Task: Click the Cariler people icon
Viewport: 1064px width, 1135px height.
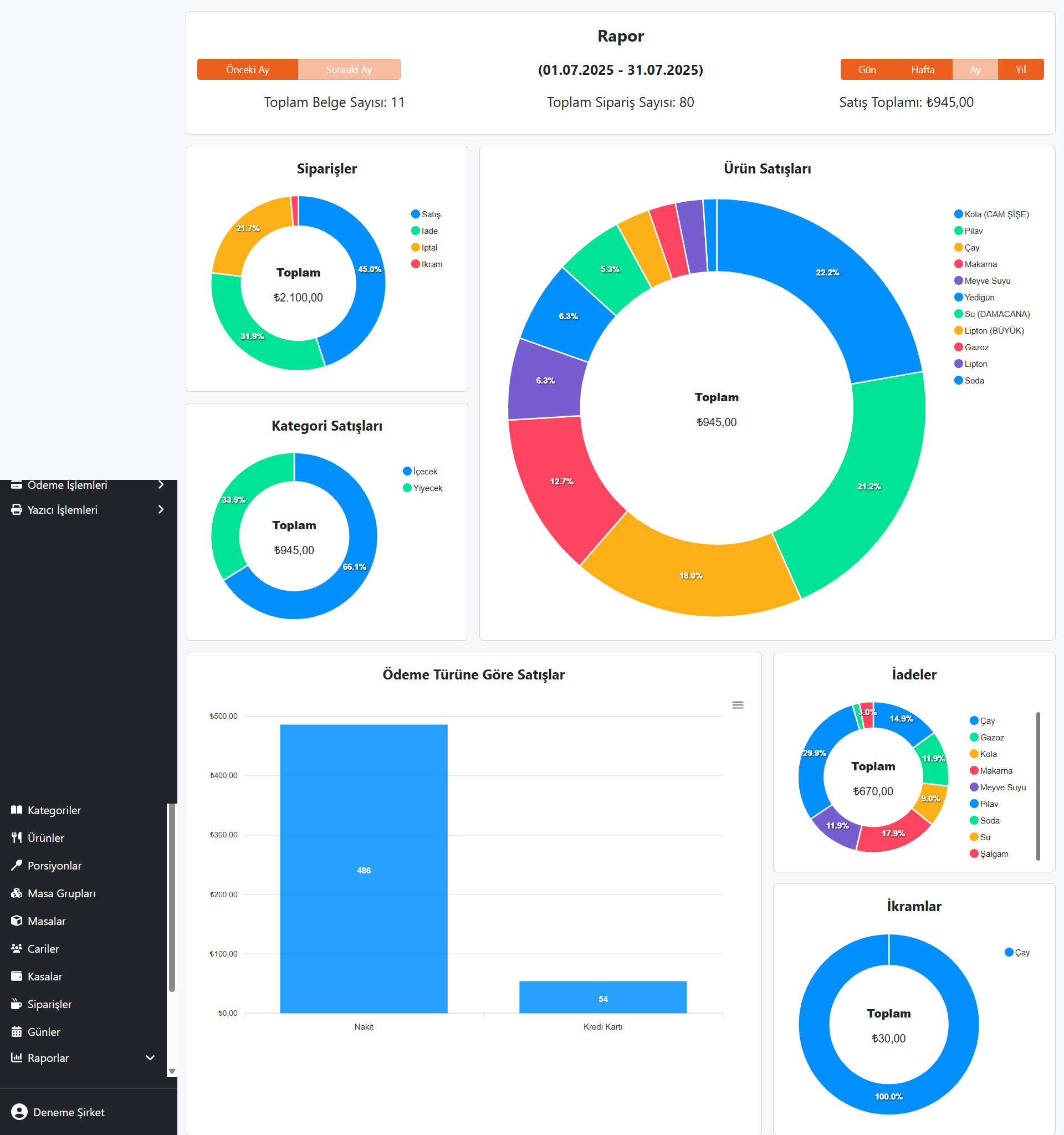Action: coord(17,948)
